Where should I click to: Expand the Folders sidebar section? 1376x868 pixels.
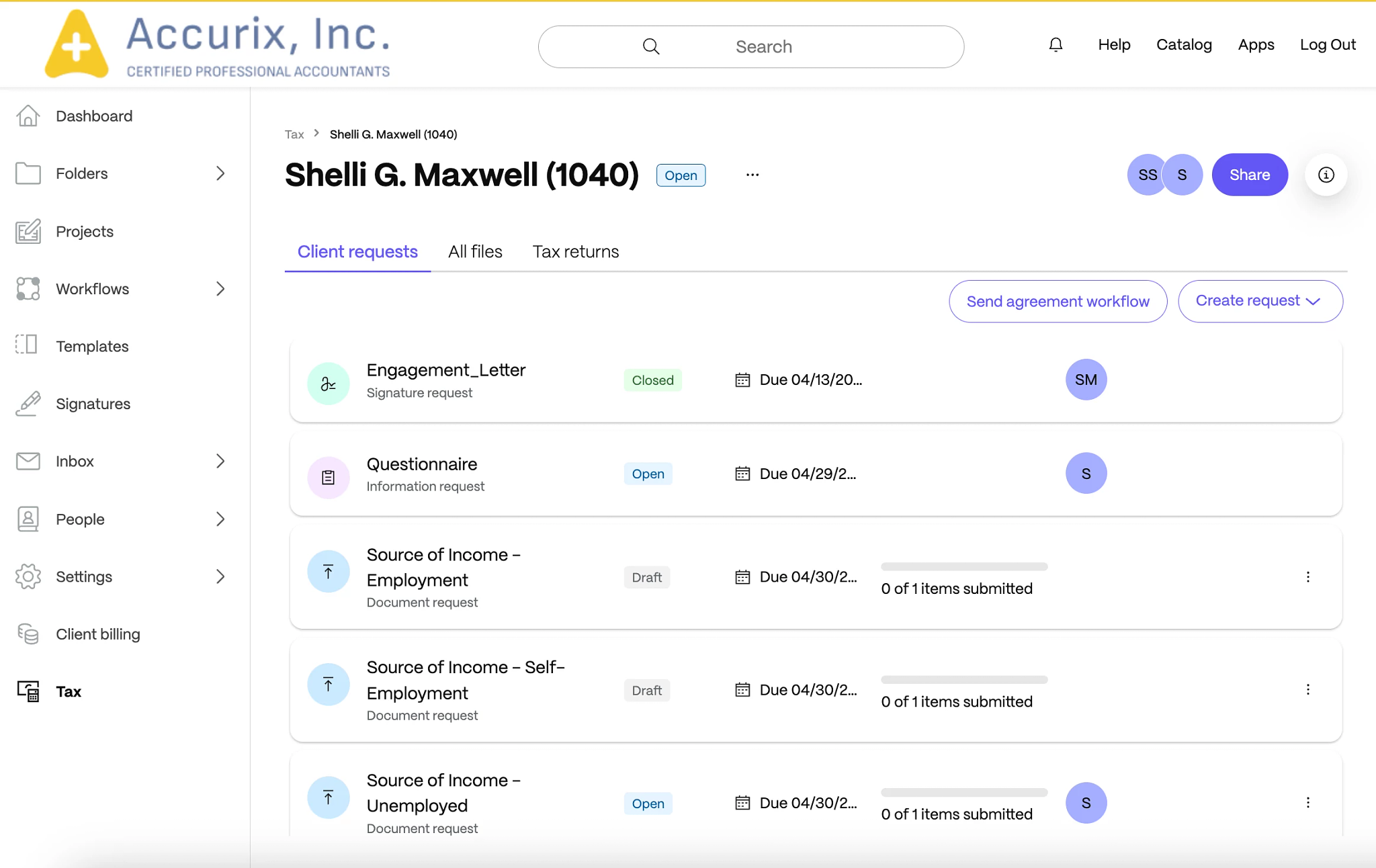(220, 173)
